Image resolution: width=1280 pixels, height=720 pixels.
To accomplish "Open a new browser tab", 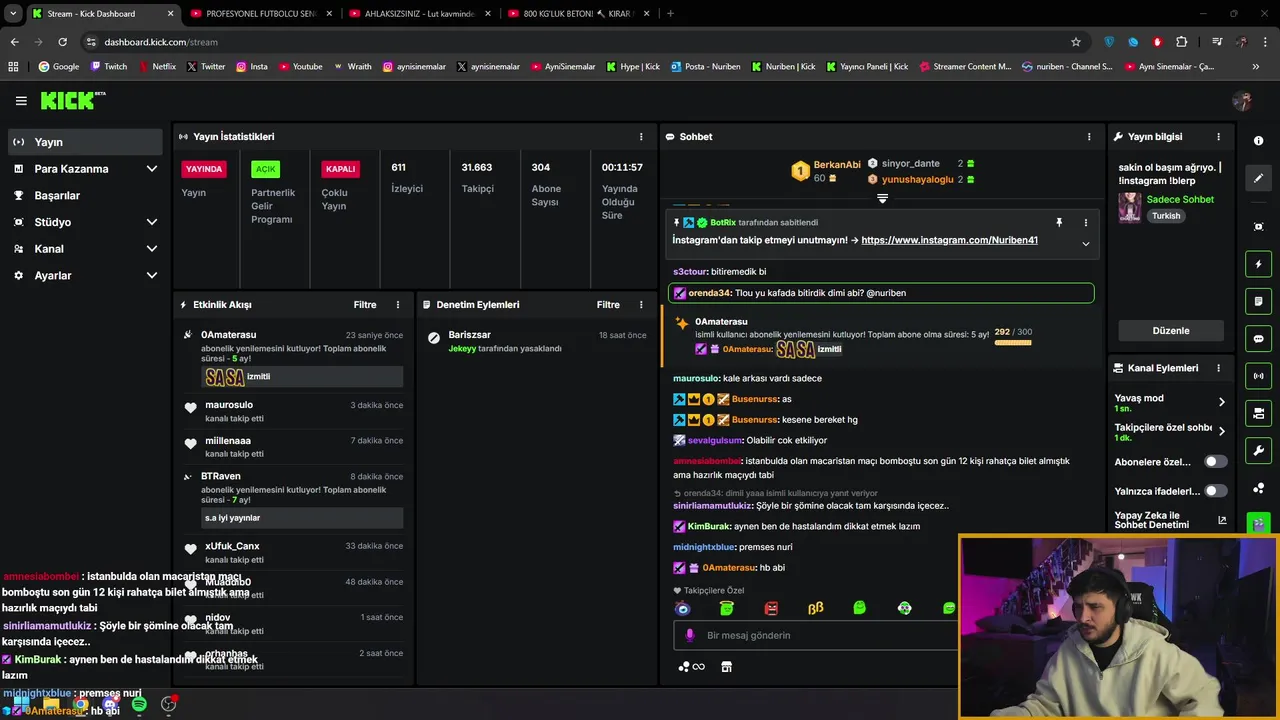I will (x=670, y=14).
